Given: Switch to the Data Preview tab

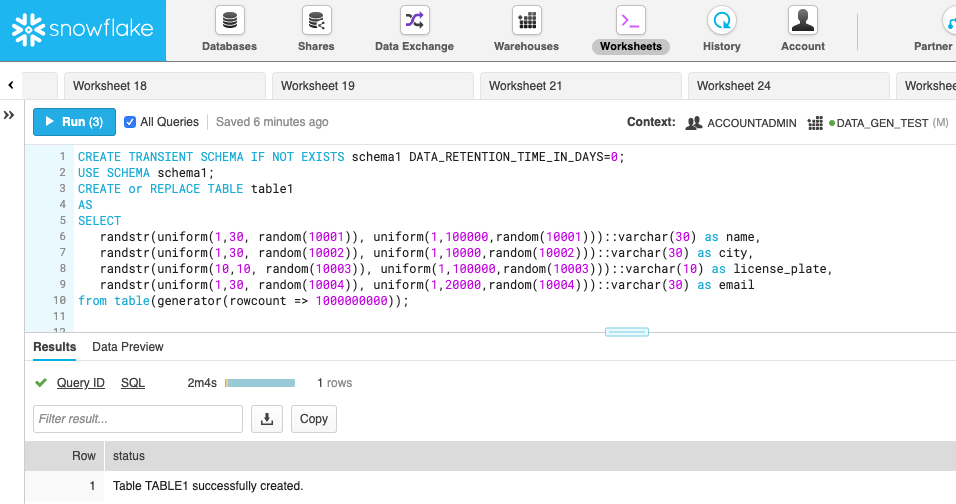Looking at the screenshot, I should click(128, 347).
